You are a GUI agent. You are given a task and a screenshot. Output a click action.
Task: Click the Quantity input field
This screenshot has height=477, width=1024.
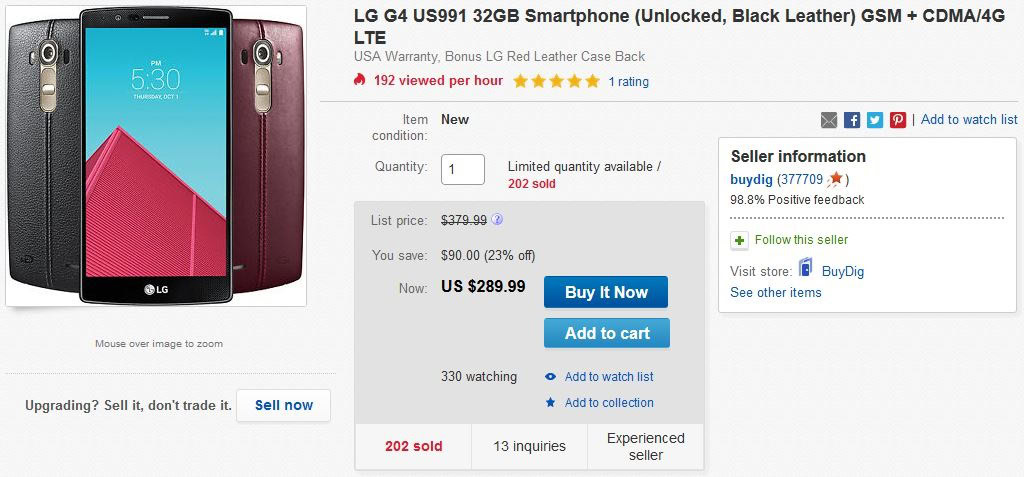click(x=463, y=169)
